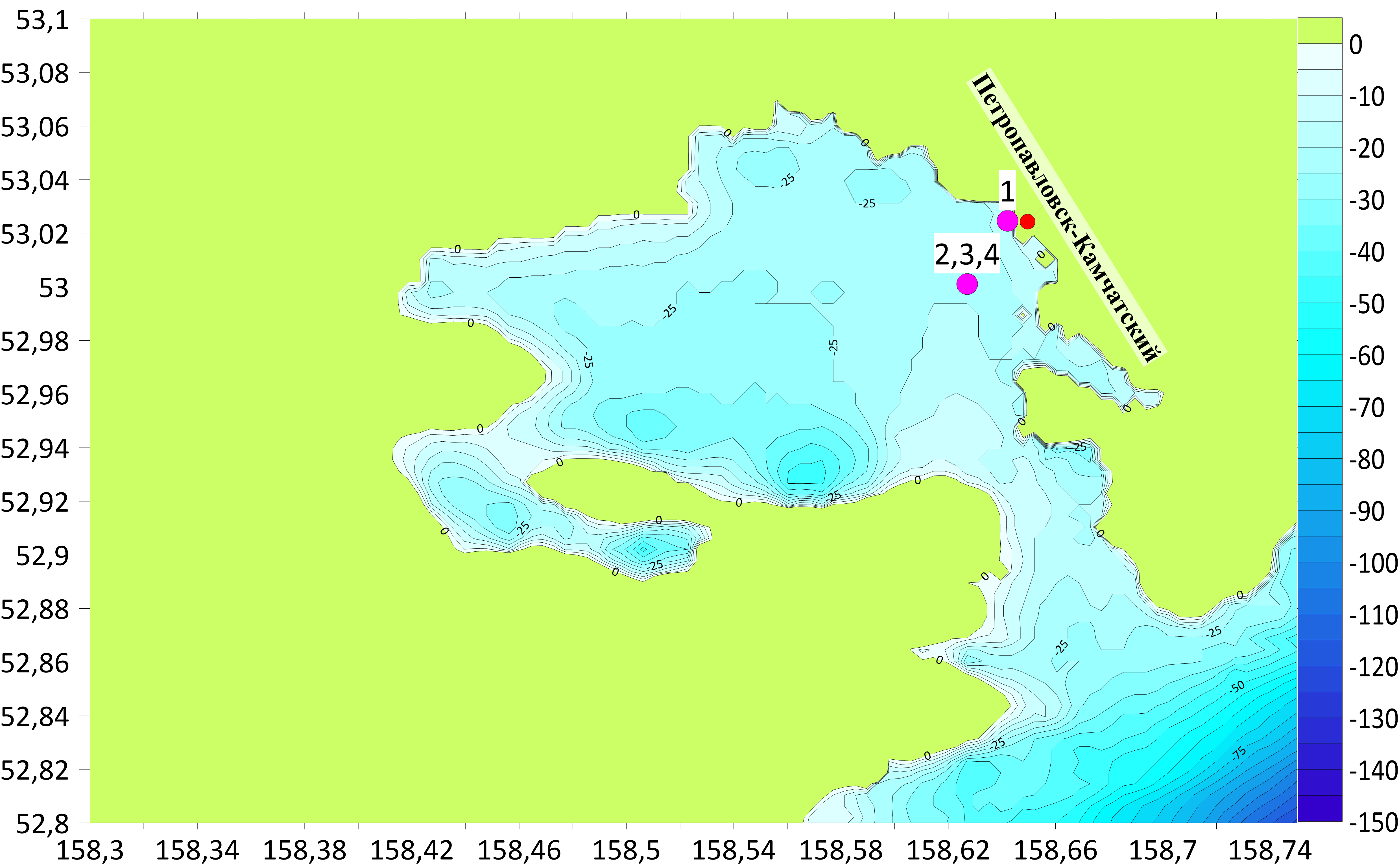
Task: Click the station number 1 label
Action: point(1007,191)
